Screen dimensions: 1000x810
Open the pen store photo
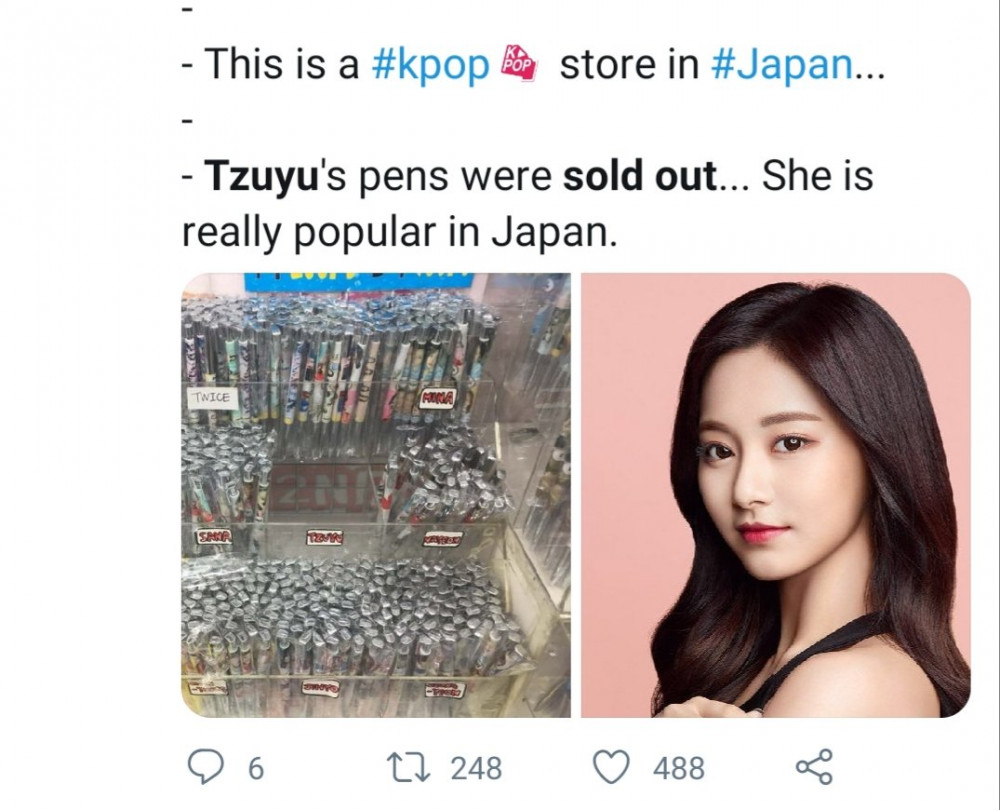pos(376,496)
